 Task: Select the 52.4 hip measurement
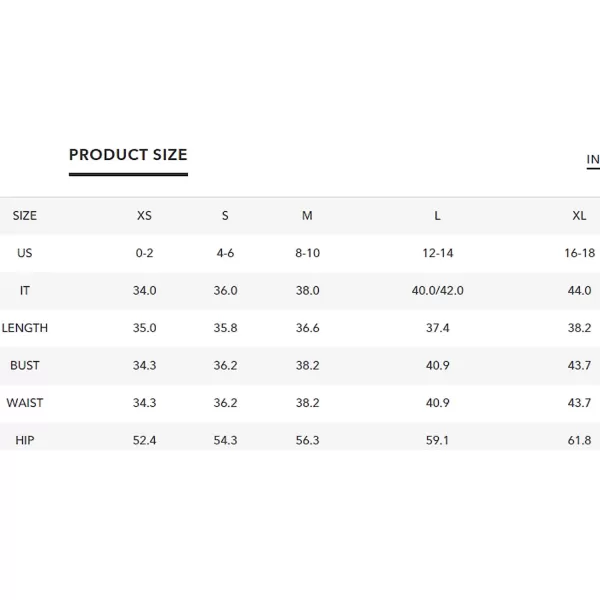(144, 440)
